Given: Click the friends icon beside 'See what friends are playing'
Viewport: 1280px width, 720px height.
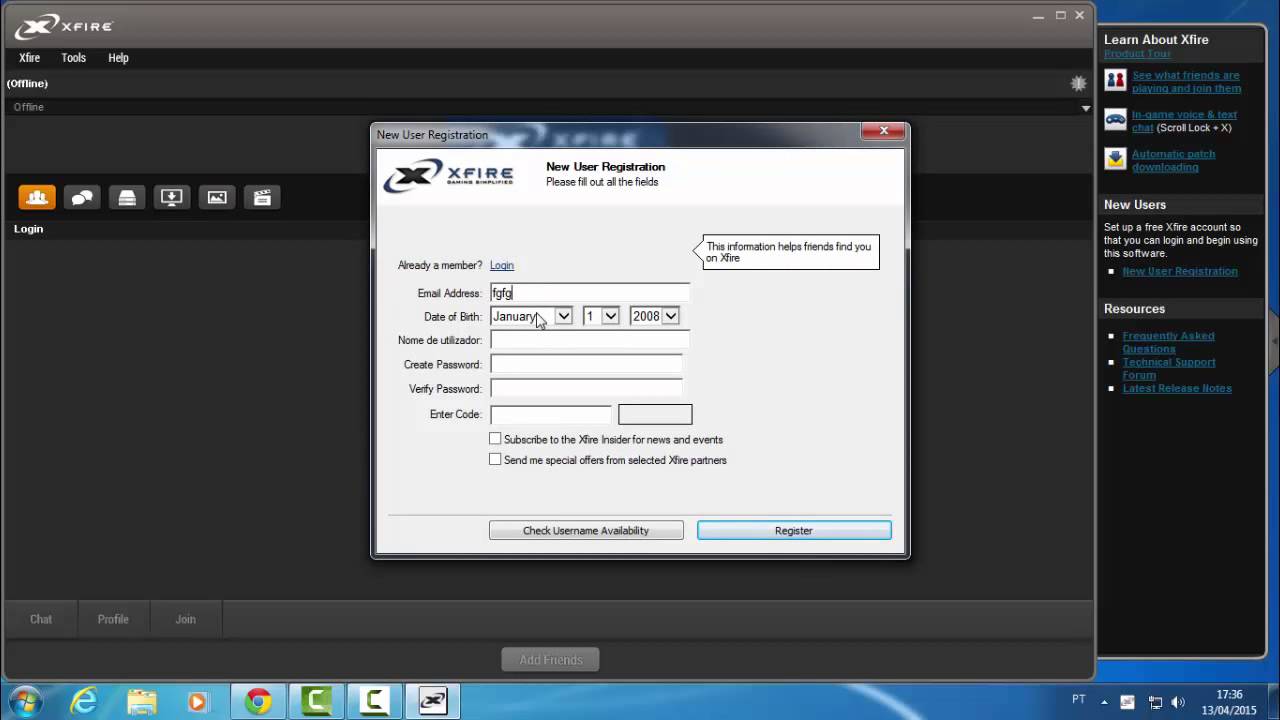Looking at the screenshot, I should (1115, 79).
